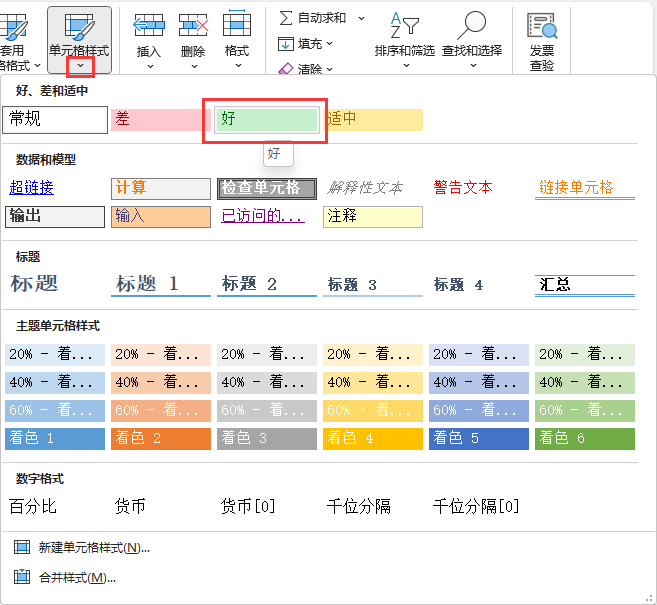657x605 pixels.
Task: Open the 填充 dropdown arrow
Action: [329, 44]
